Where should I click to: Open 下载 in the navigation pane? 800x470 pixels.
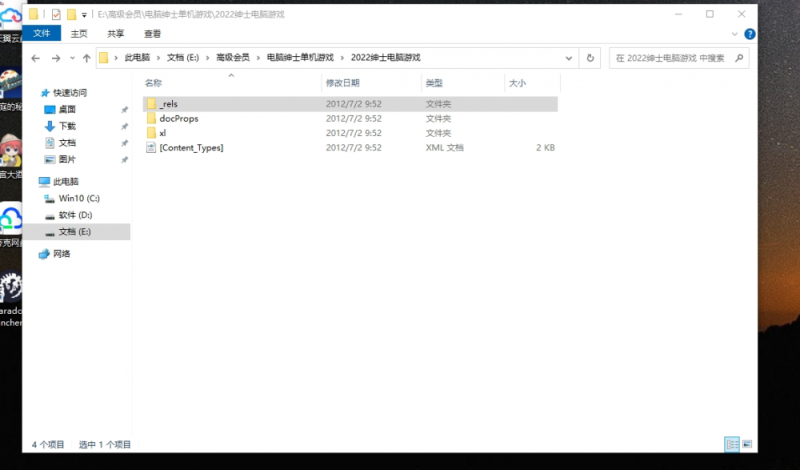pyautogui.click(x=67, y=127)
